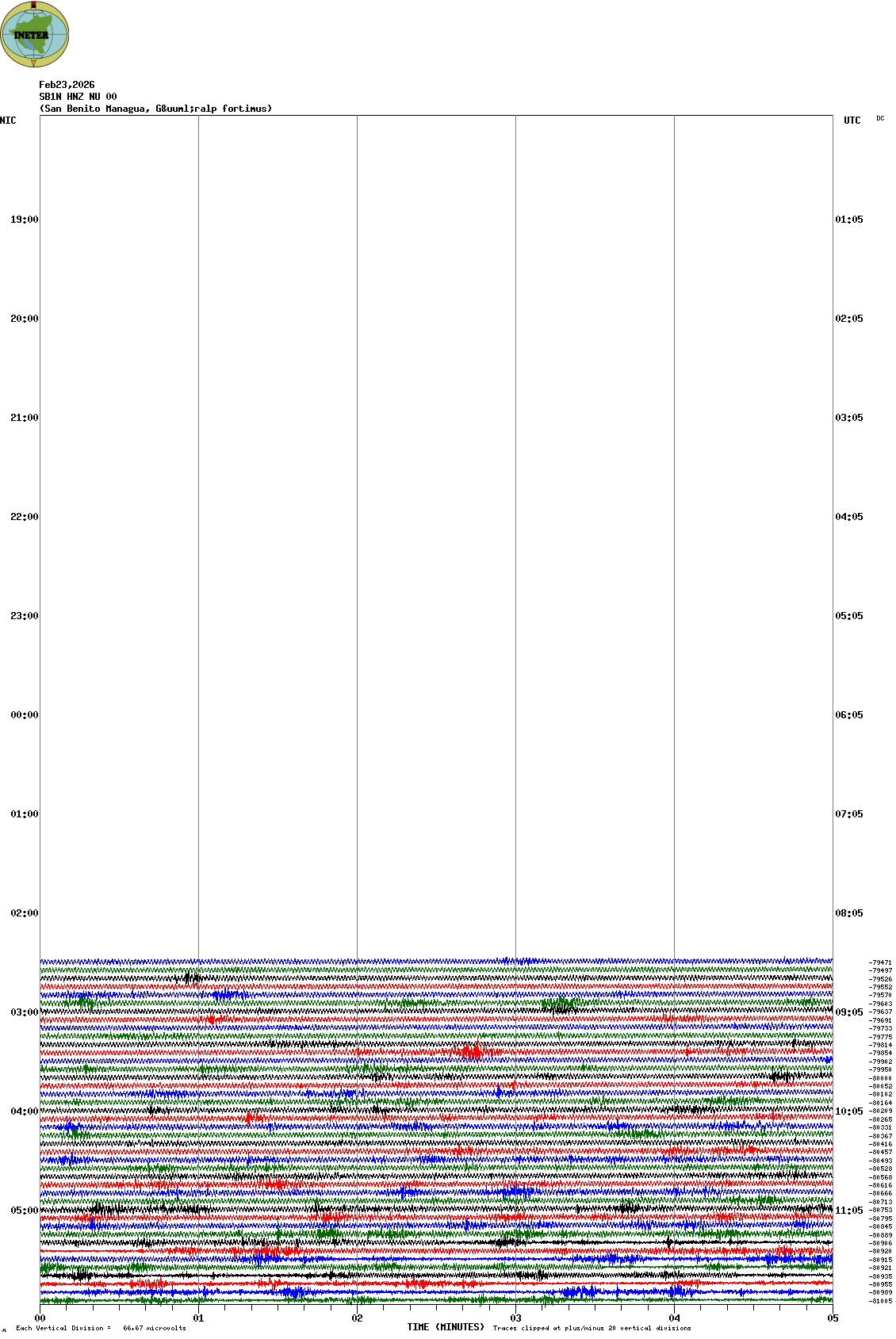The height and width of the screenshot is (1339, 896).
Task: Click the Feb23,2026 date label
Action: pyautogui.click(x=67, y=85)
